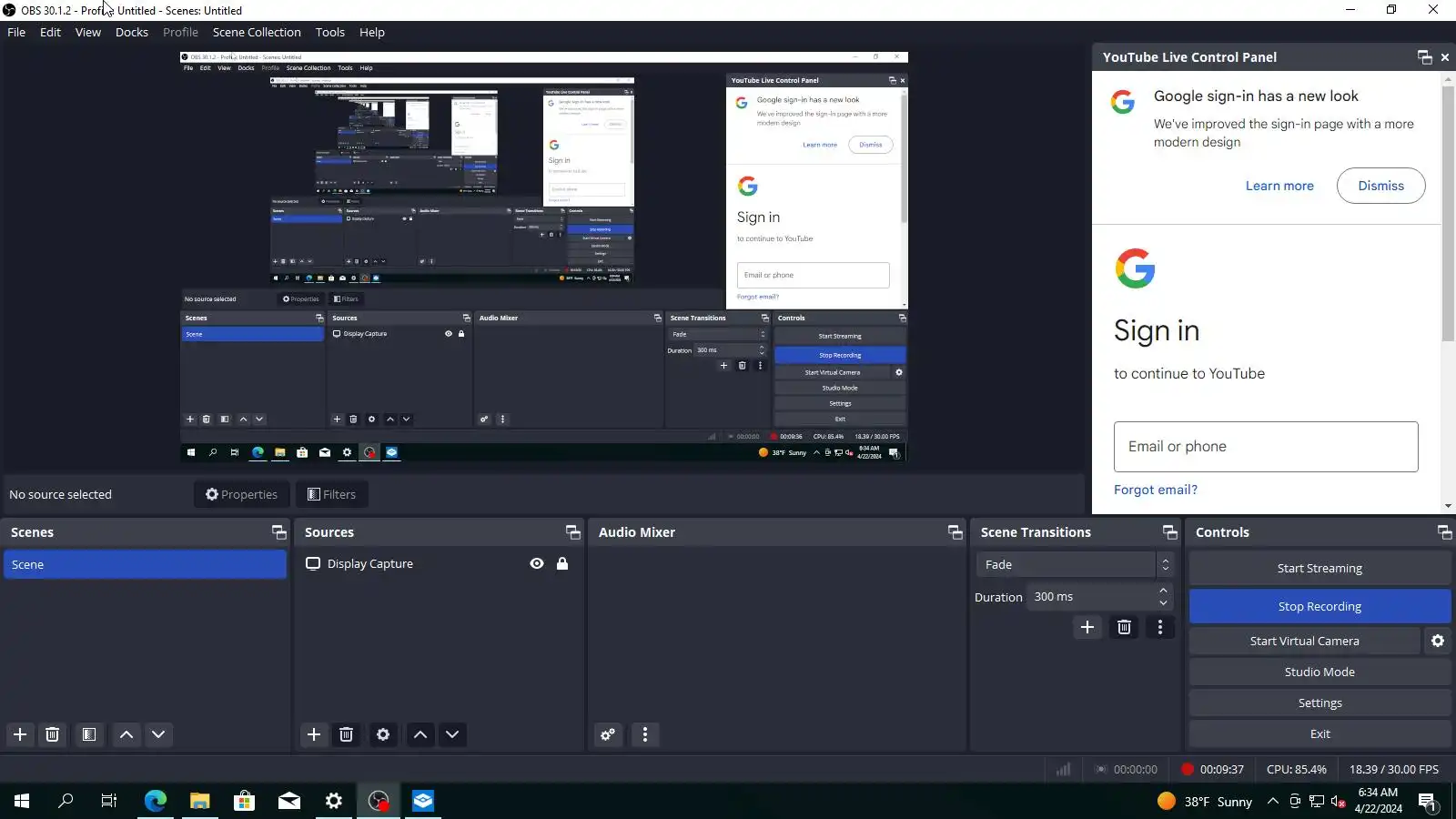Remove the configurable transition trash icon

[x=1124, y=627]
